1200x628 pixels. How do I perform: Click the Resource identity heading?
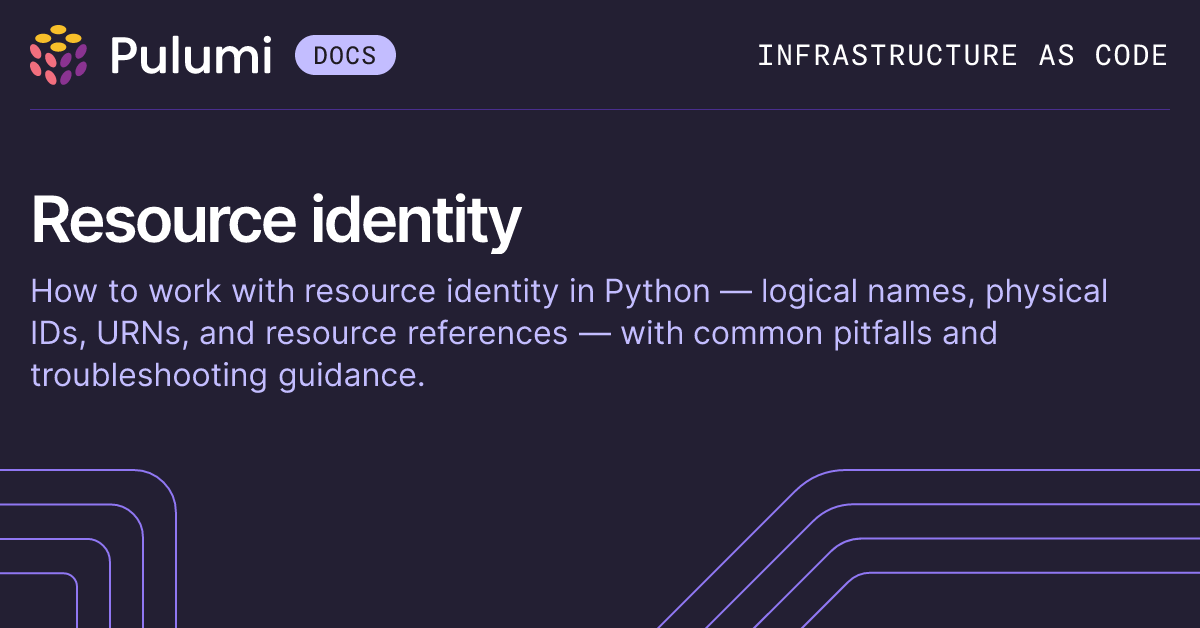(276, 220)
